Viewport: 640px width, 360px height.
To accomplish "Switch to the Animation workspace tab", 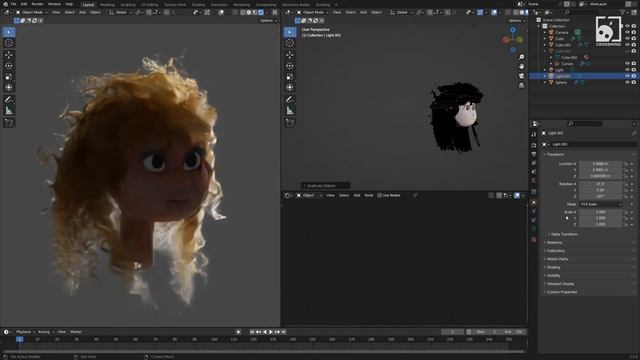I will pyautogui.click(x=219, y=5).
